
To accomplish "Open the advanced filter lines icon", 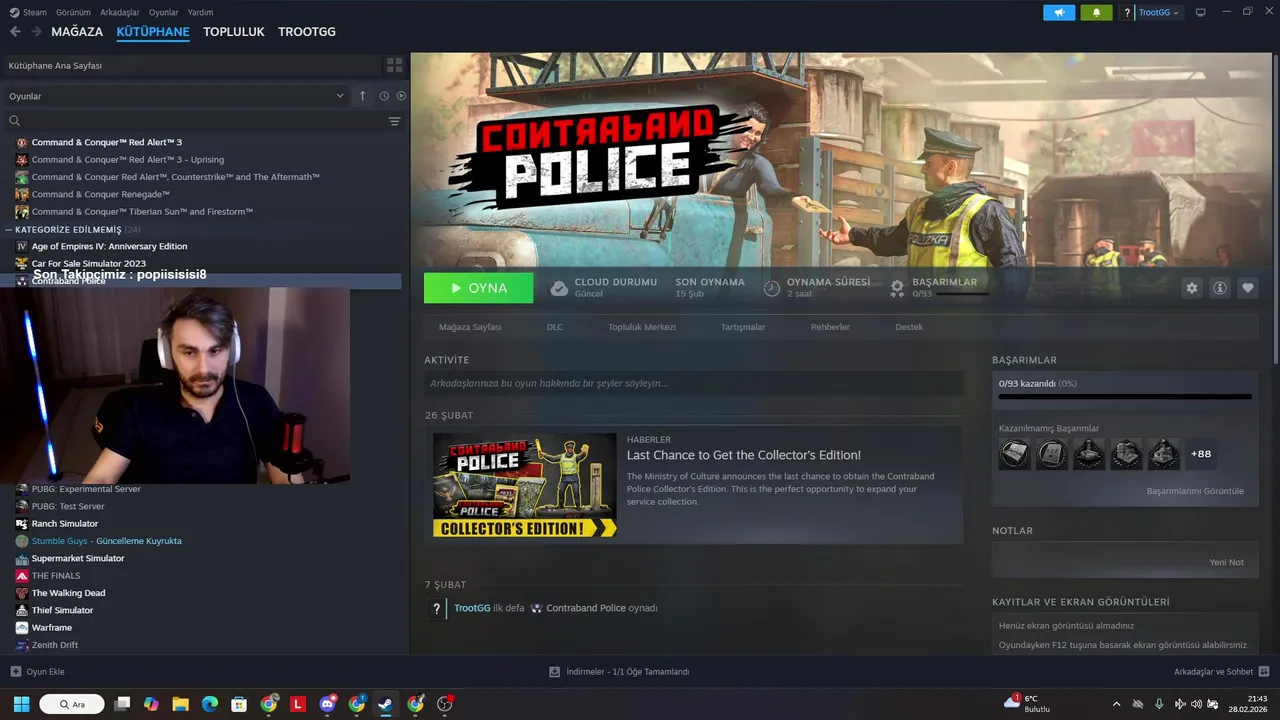I will (395, 121).
